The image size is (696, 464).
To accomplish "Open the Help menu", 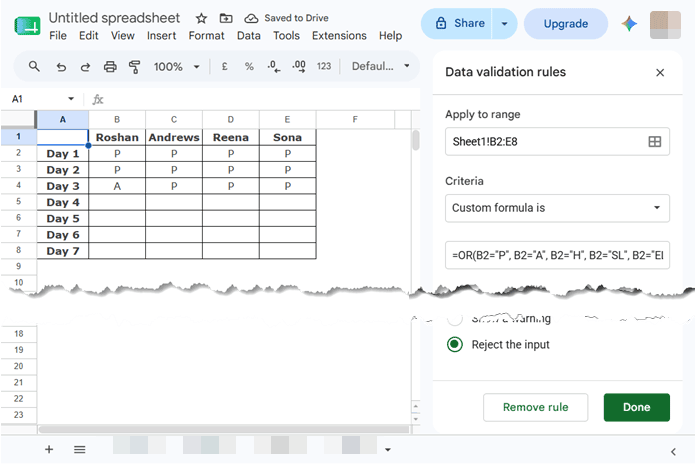I will tap(390, 36).
